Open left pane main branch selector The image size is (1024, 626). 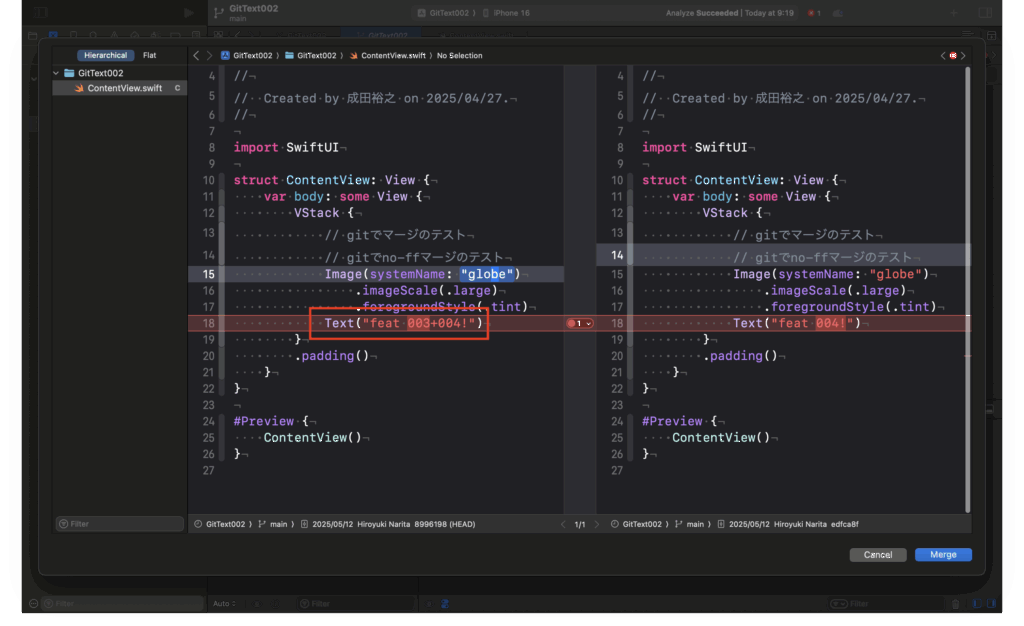pyautogui.click(x=274, y=524)
